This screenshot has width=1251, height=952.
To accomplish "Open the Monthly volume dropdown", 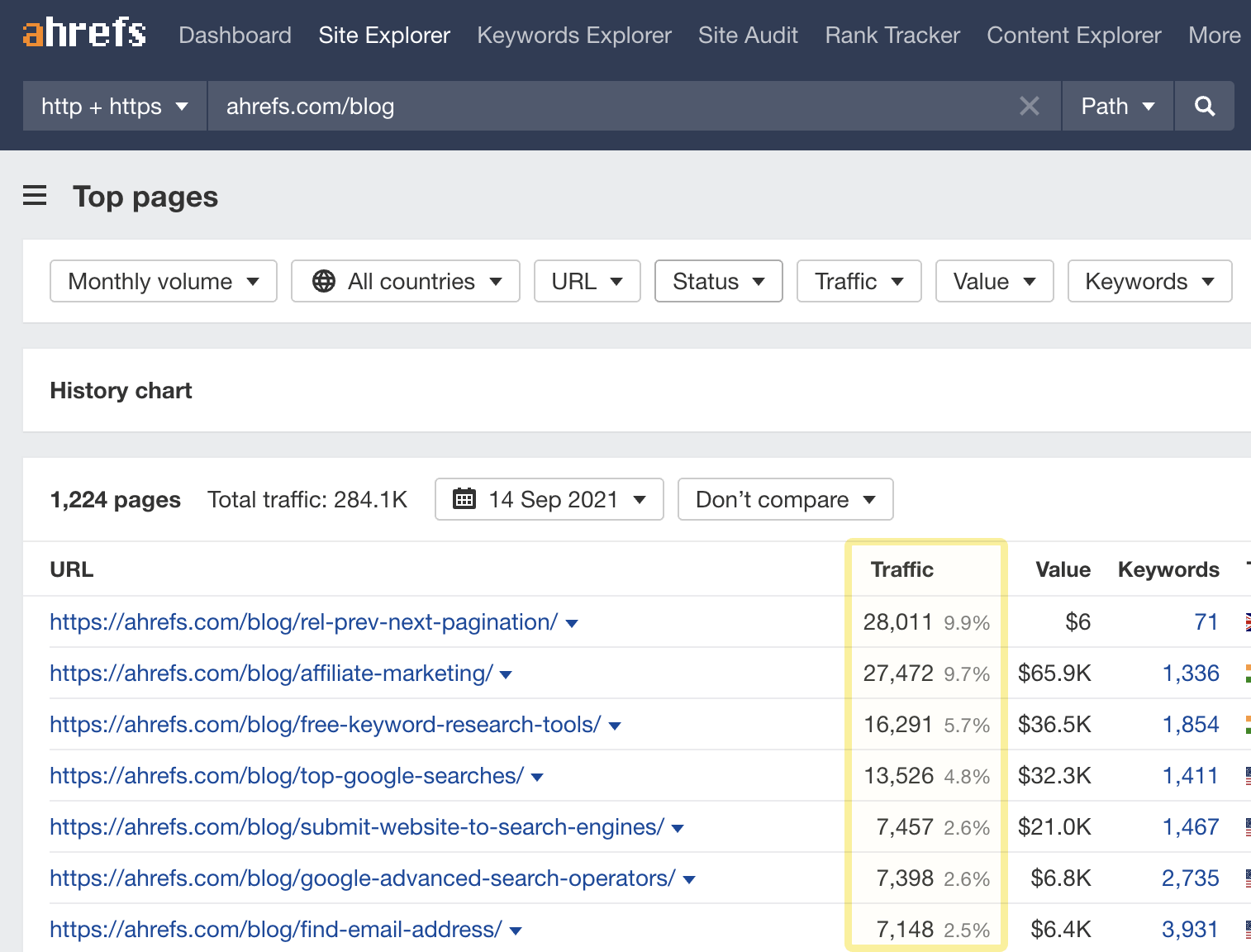I will pos(163,282).
